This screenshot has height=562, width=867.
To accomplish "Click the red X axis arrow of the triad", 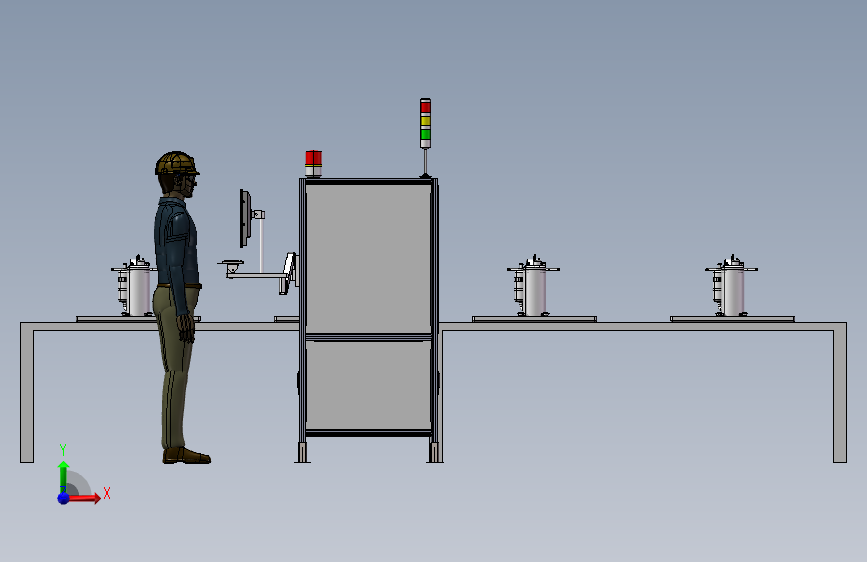I will click(x=84, y=498).
